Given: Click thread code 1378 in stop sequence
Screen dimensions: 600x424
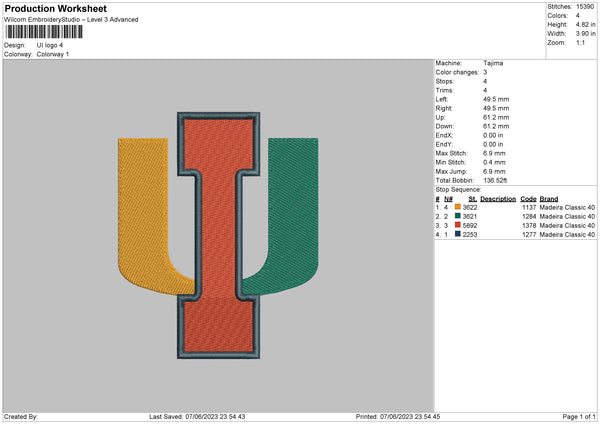Looking at the screenshot, I should click(529, 225).
